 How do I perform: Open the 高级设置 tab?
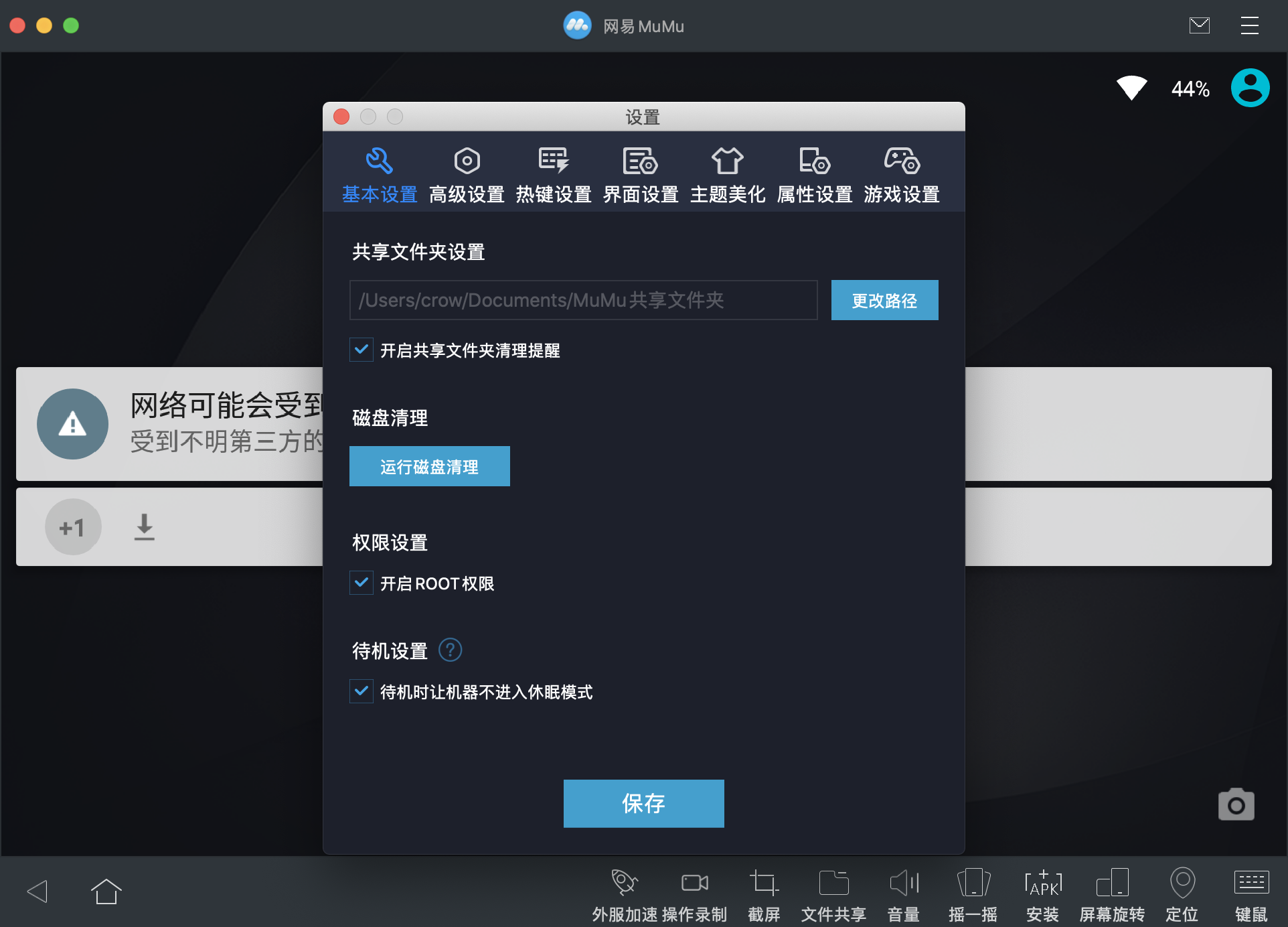[x=467, y=175]
